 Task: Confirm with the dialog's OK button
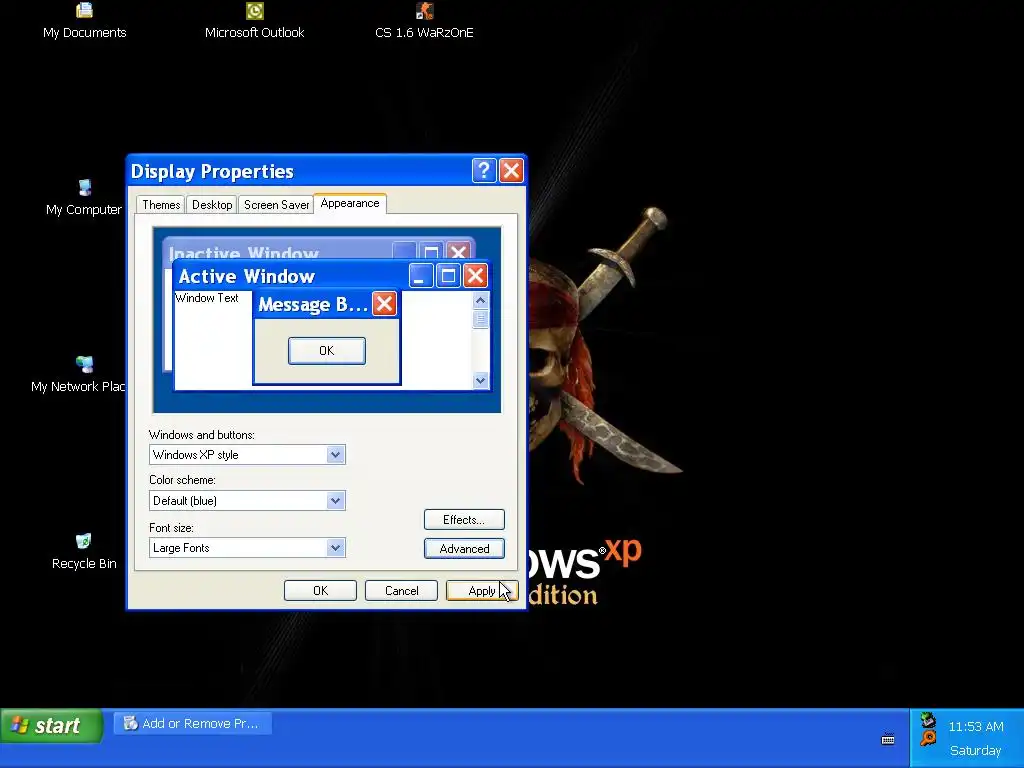(320, 590)
